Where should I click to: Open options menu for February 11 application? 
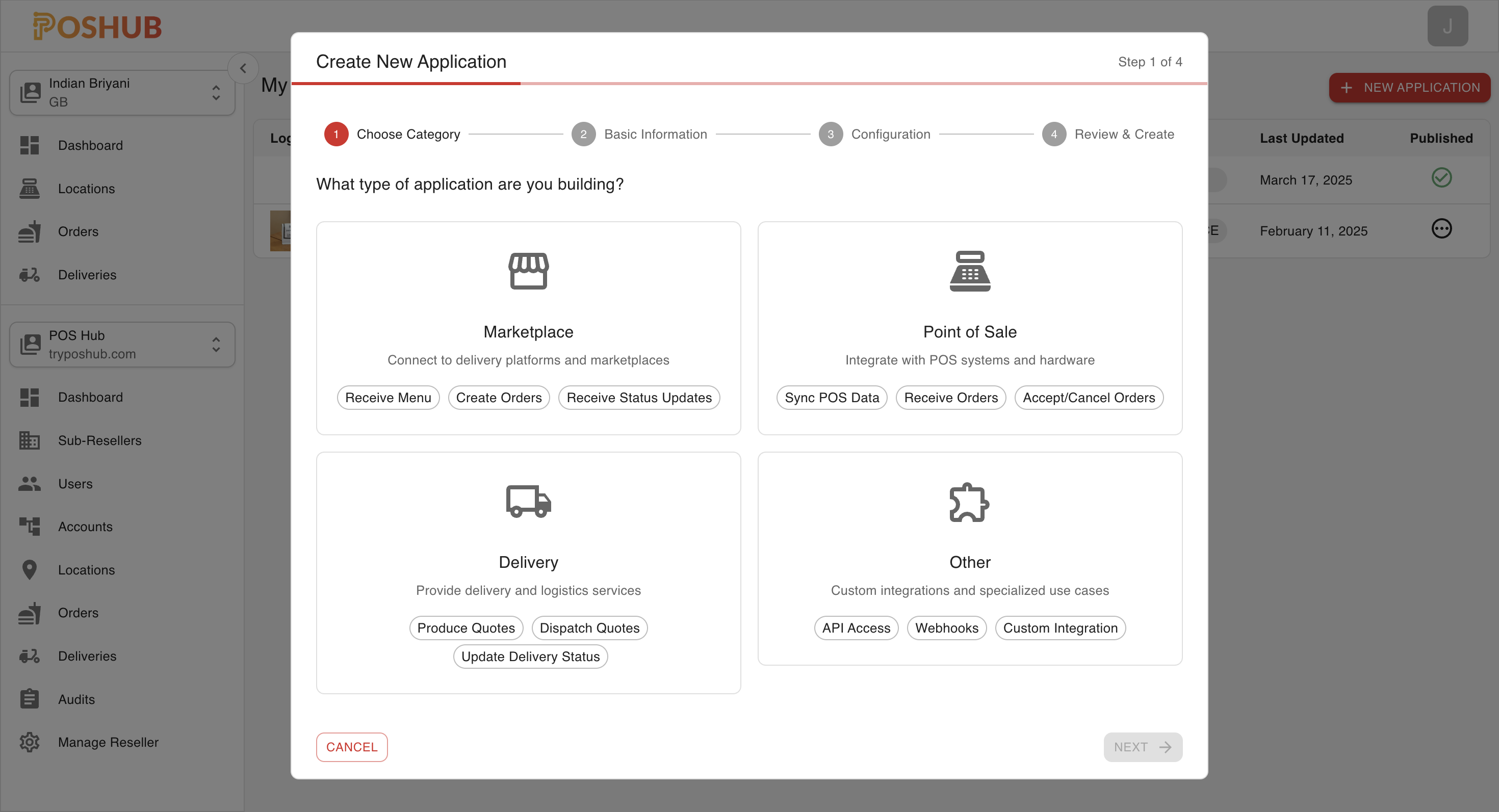[x=1441, y=229]
